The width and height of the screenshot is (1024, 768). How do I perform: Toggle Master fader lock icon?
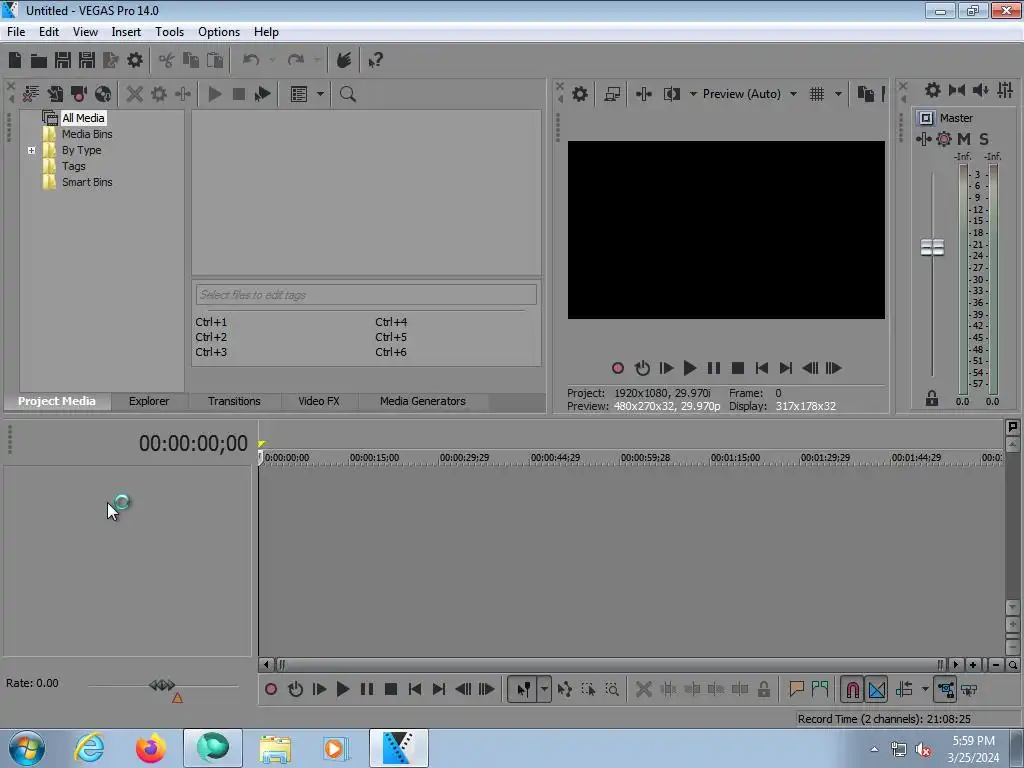tap(932, 398)
